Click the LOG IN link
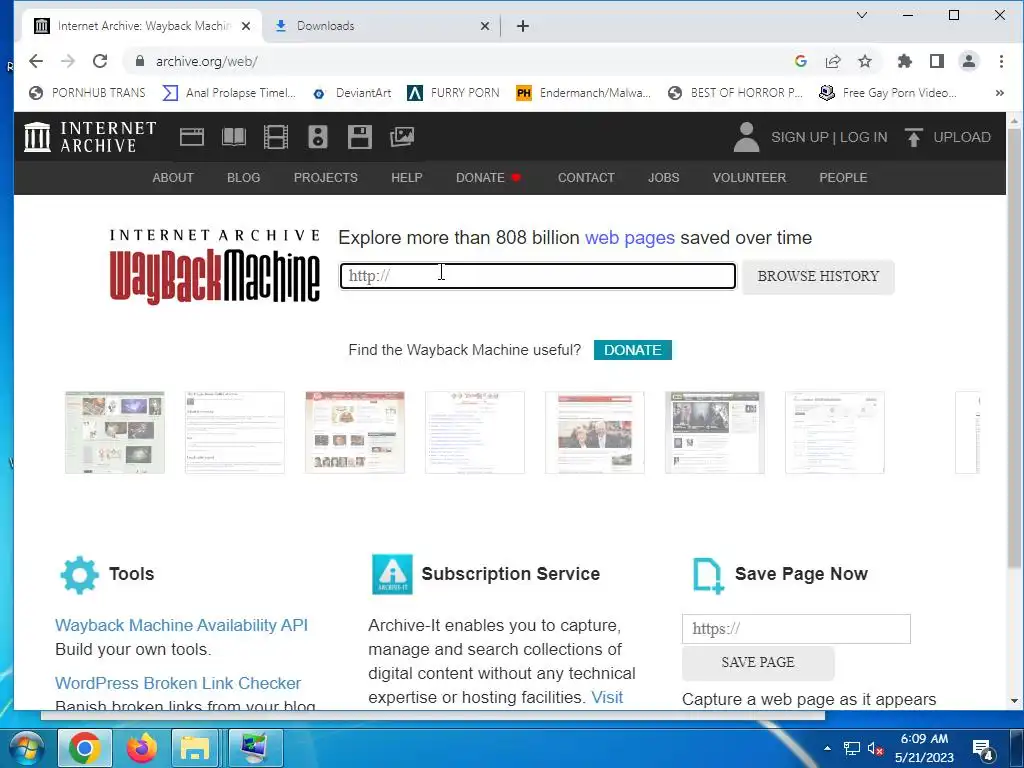Viewport: 1024px width, 768px height. (863, 137)
